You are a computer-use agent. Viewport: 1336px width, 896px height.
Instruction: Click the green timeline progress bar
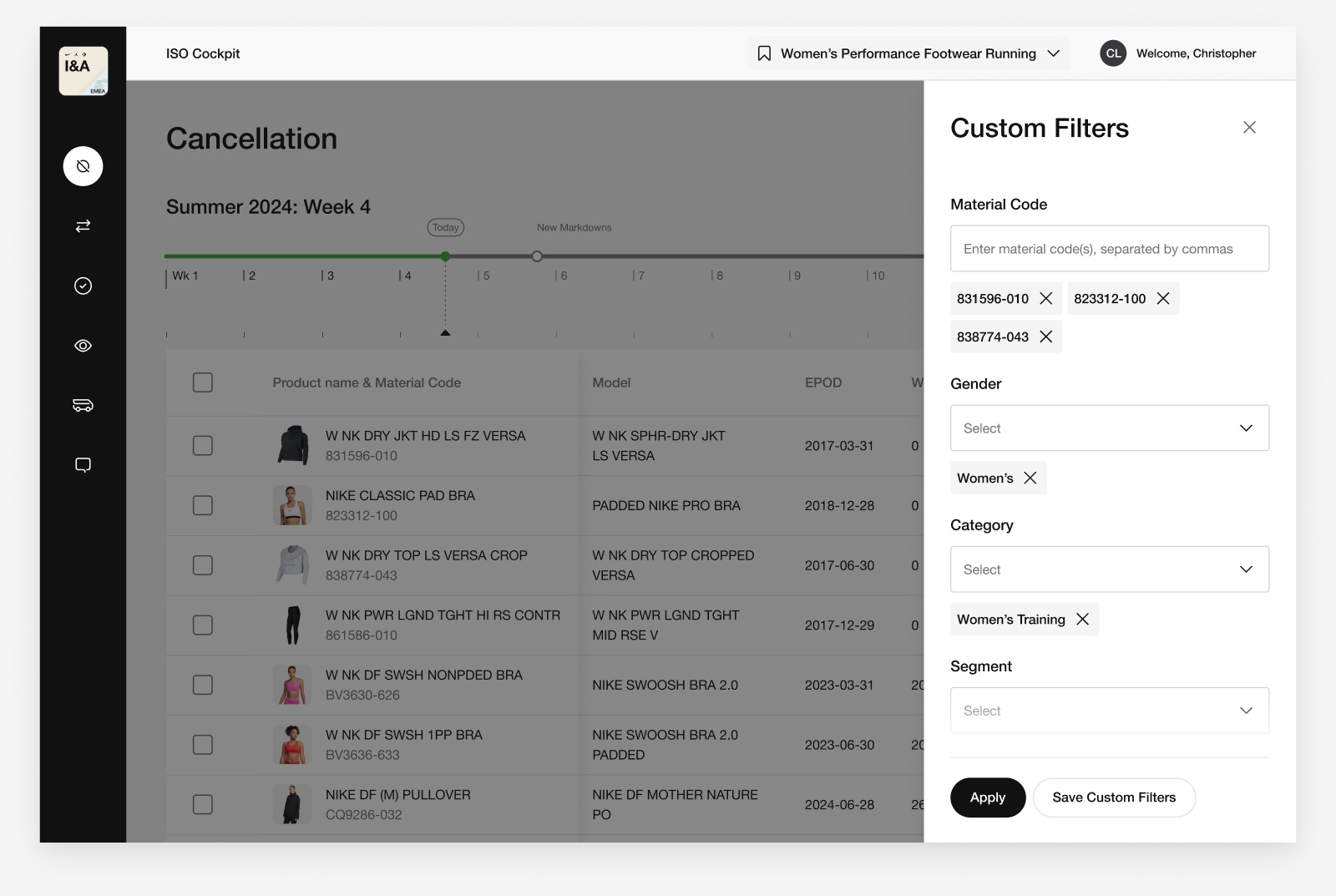click(305, 256)
